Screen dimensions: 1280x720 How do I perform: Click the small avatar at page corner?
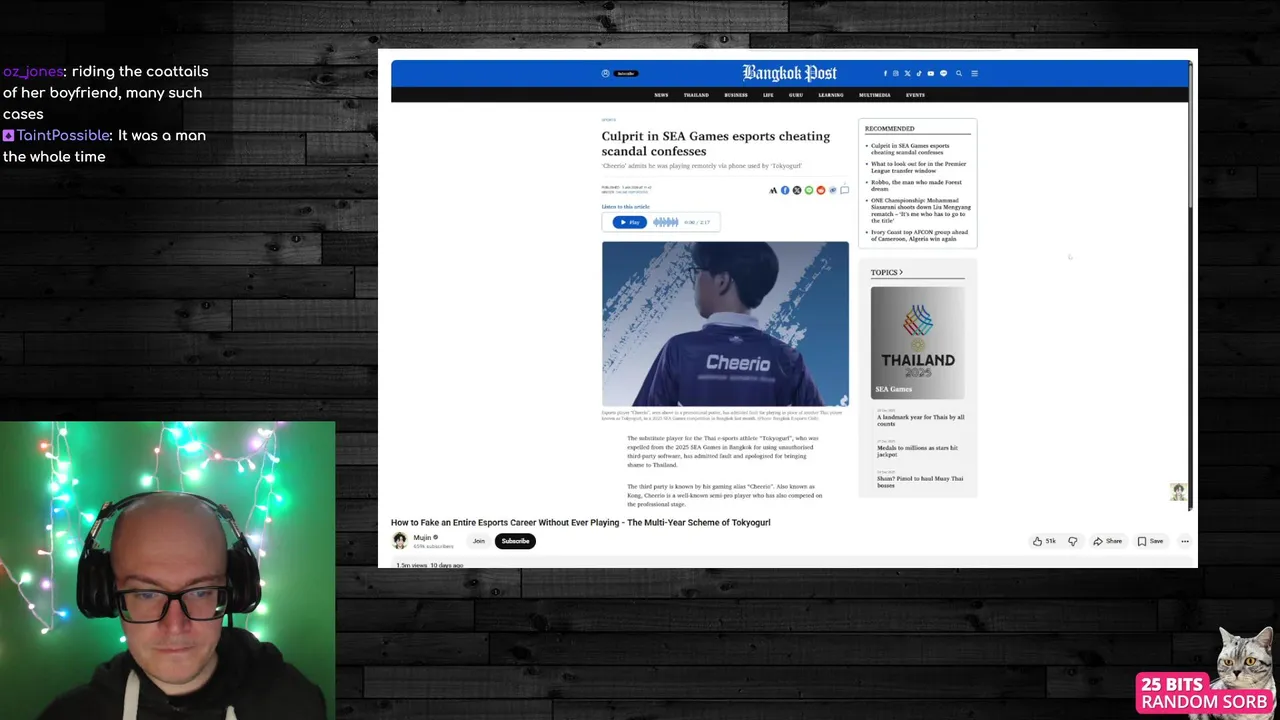pyautogui.click(x=1178, y=492)
